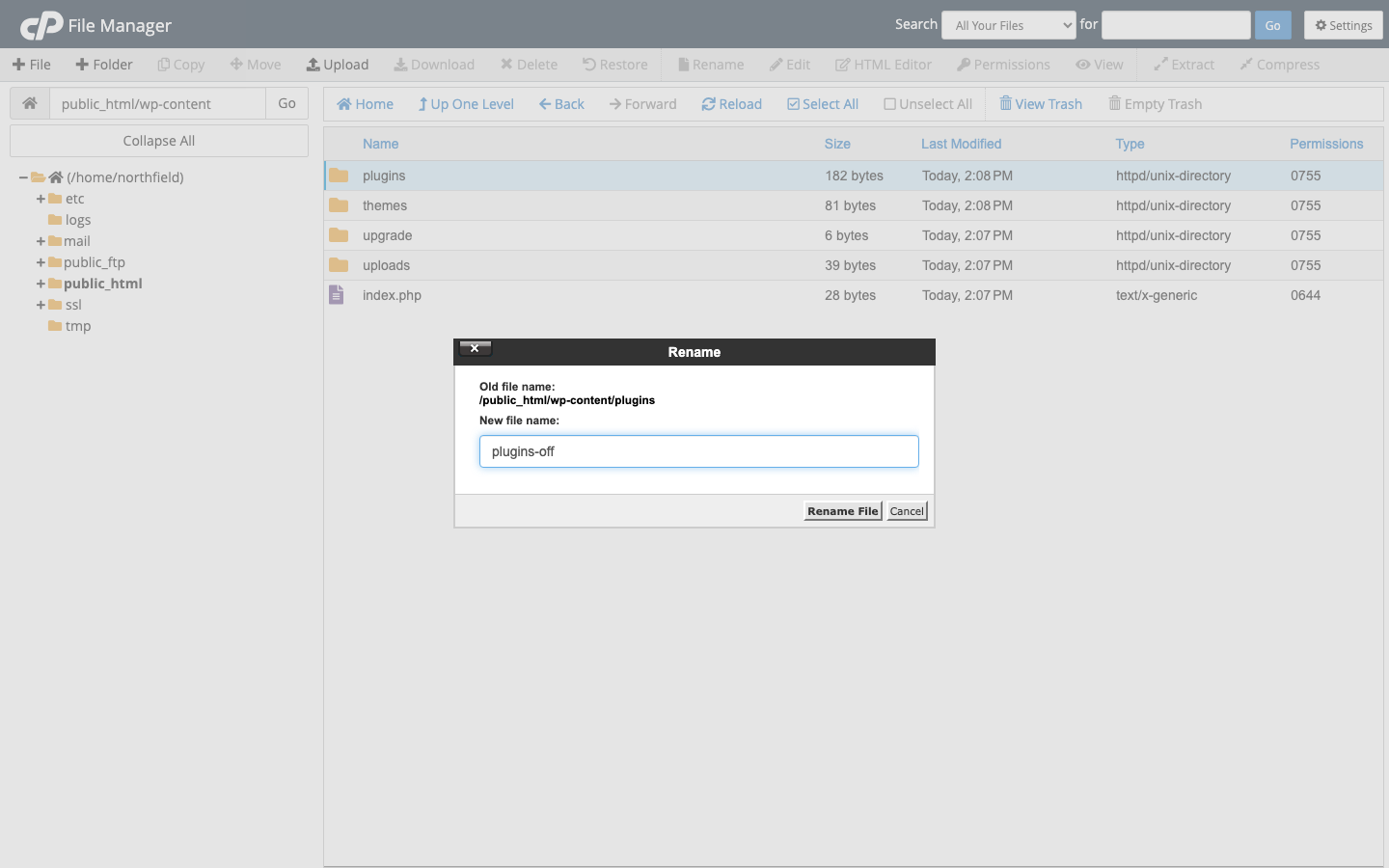Sort by Last Modified column
This screenshot has width=1389, height=868.
point(961,144)
